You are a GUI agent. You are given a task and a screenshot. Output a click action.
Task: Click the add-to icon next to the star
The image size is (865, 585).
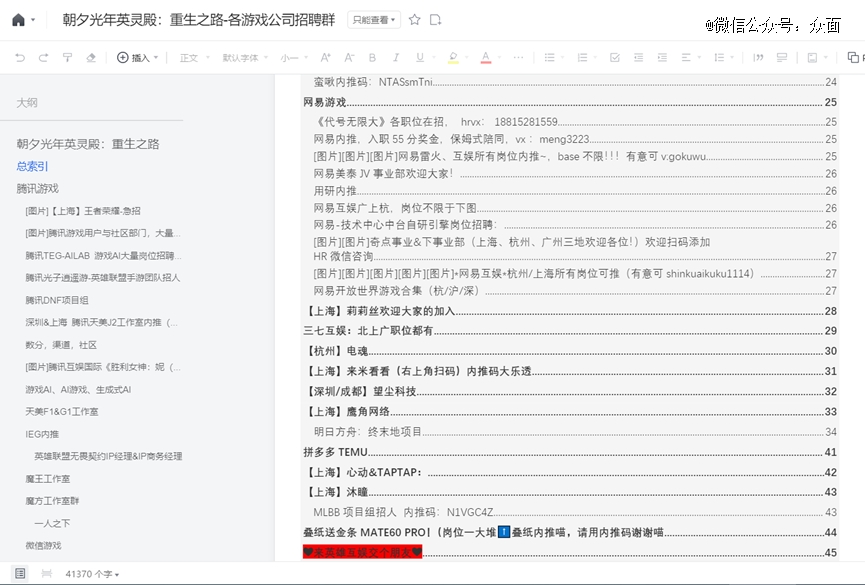pyautogui.click(x=435, y=20)
